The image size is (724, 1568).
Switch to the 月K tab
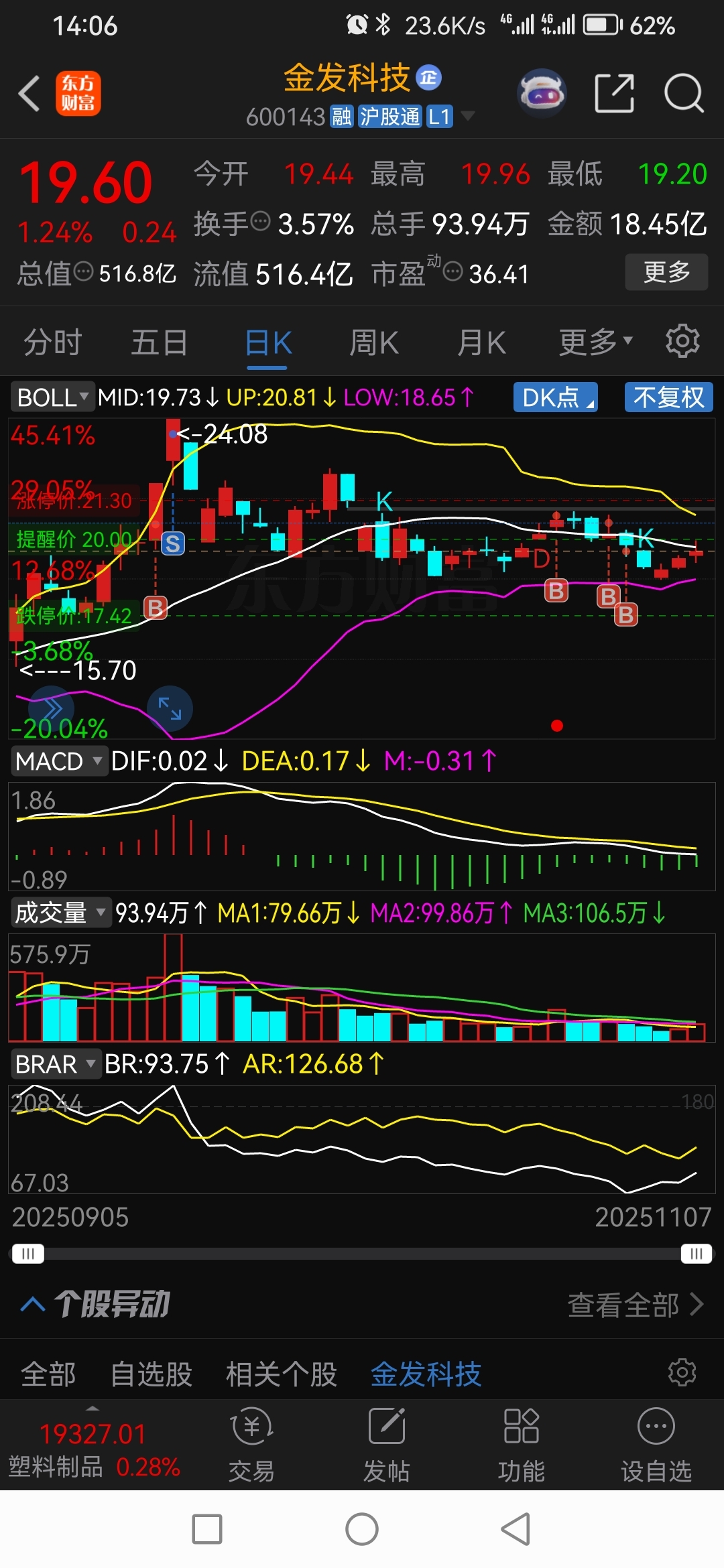pos(481,342)
